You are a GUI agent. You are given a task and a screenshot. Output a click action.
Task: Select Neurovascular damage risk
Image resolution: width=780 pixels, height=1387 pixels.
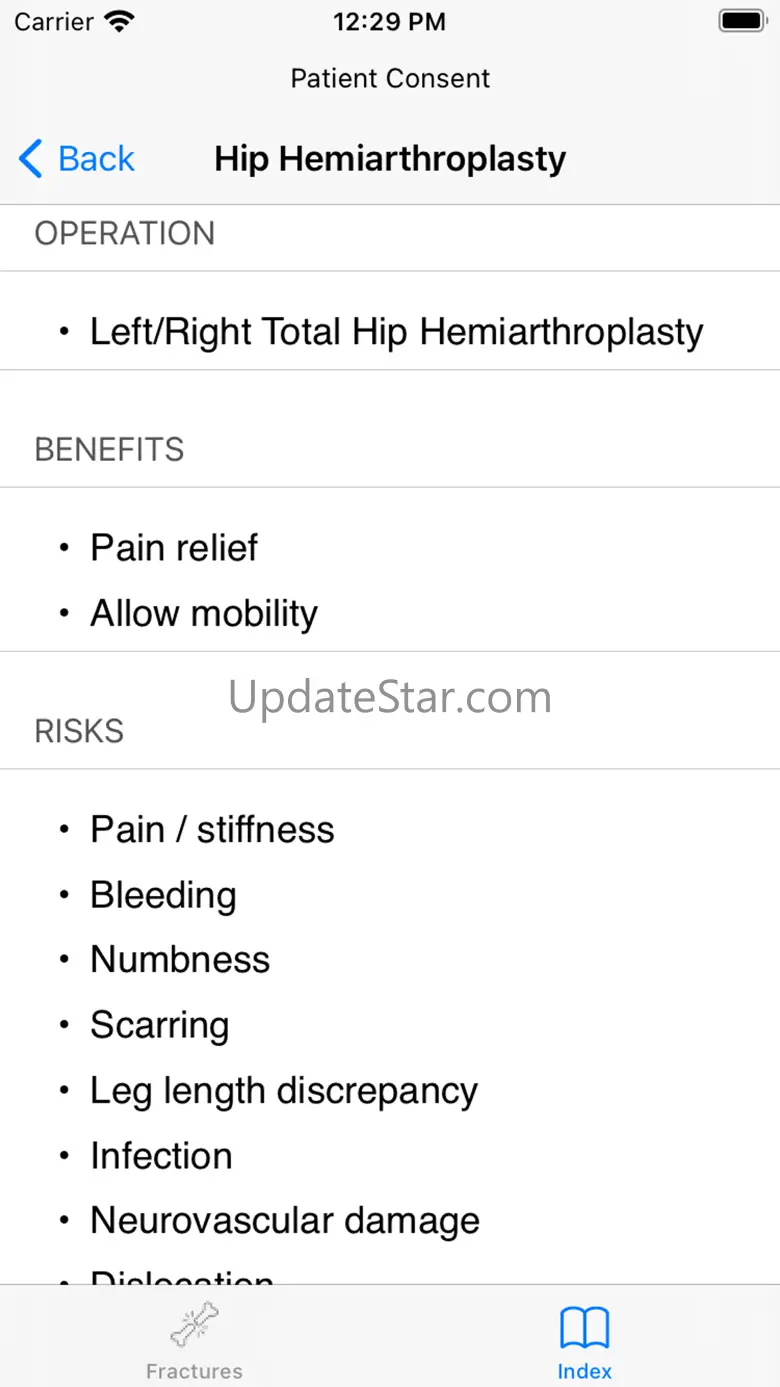click(285, 1221)
